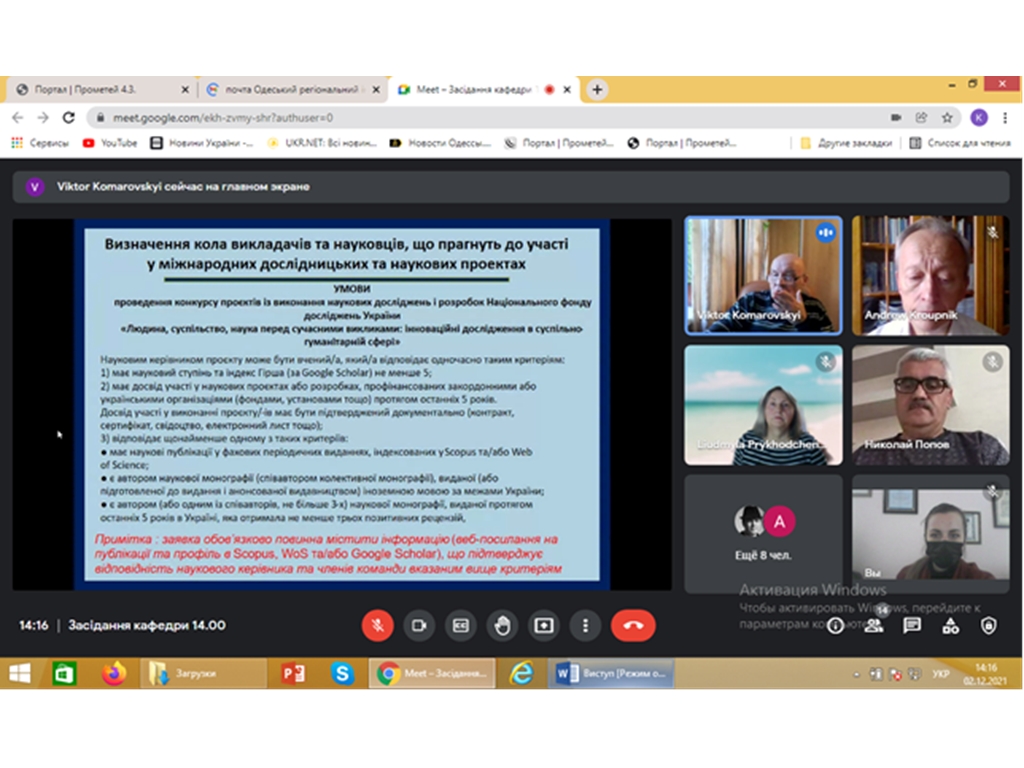
Task: Change УКР keyboard language
Action: 941,674
